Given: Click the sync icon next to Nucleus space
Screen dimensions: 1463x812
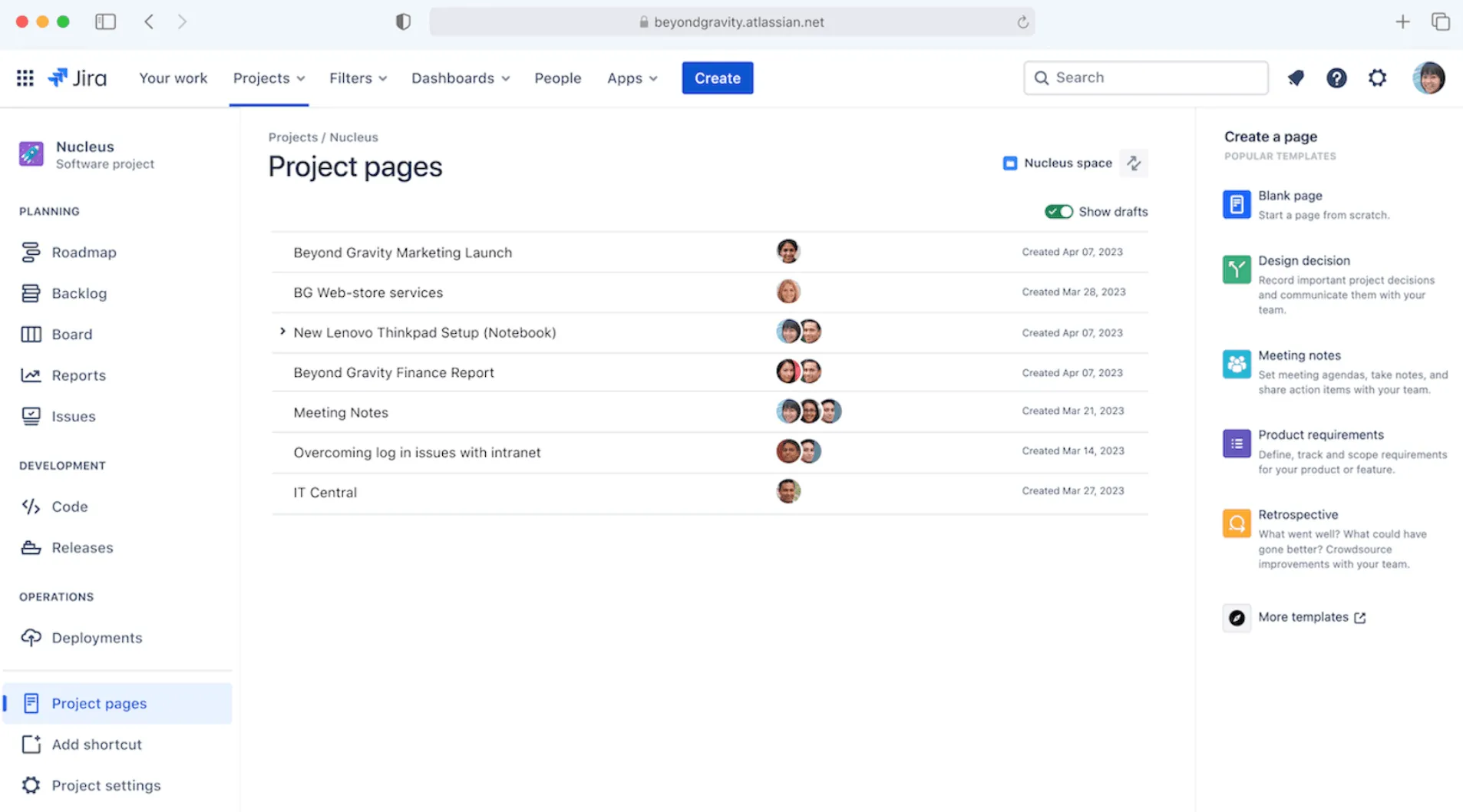Looking at the screenshot, I should click(1134, 163).
